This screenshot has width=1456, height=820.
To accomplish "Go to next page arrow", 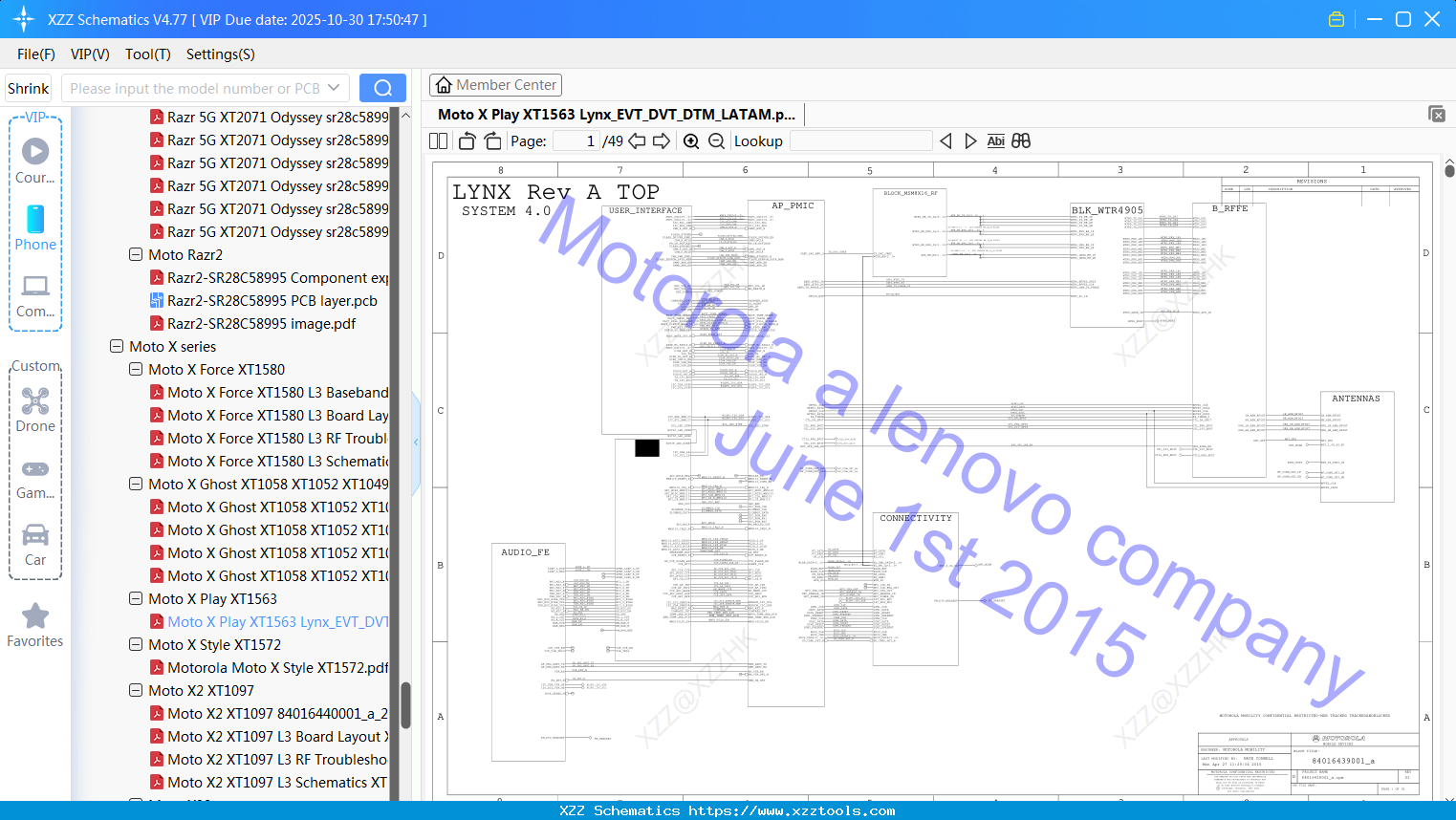I will tap(662, 140).
